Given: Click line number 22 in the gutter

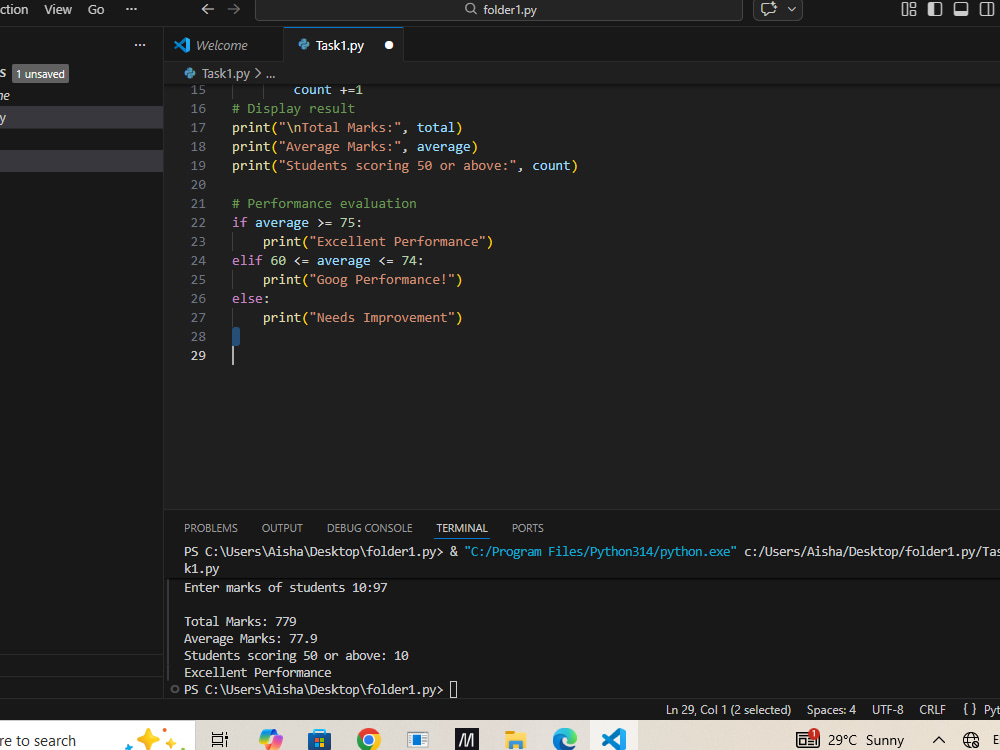Looking at the screenshot, I should (198, 223).
